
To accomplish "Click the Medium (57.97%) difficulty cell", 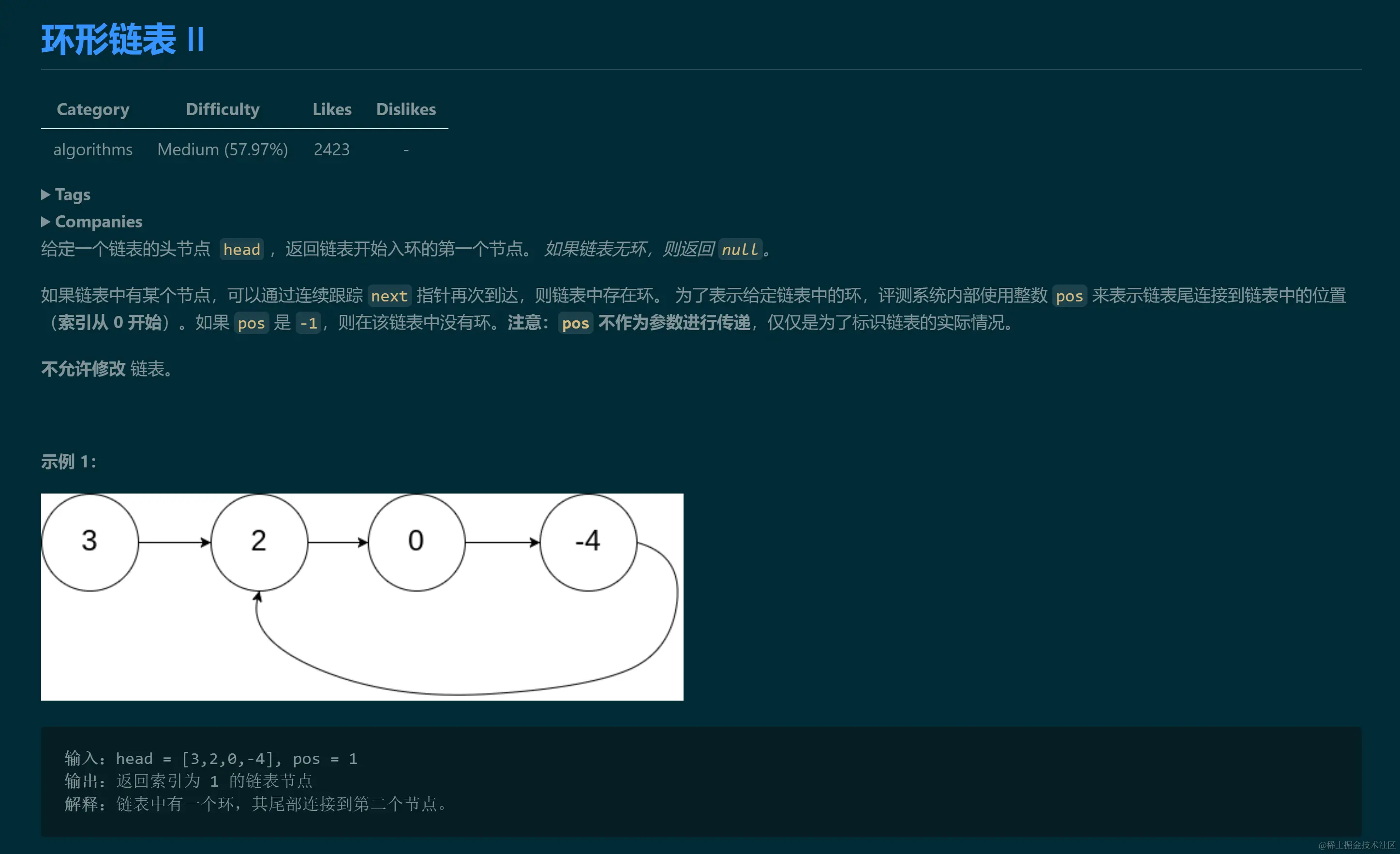I will coord(222,150).
